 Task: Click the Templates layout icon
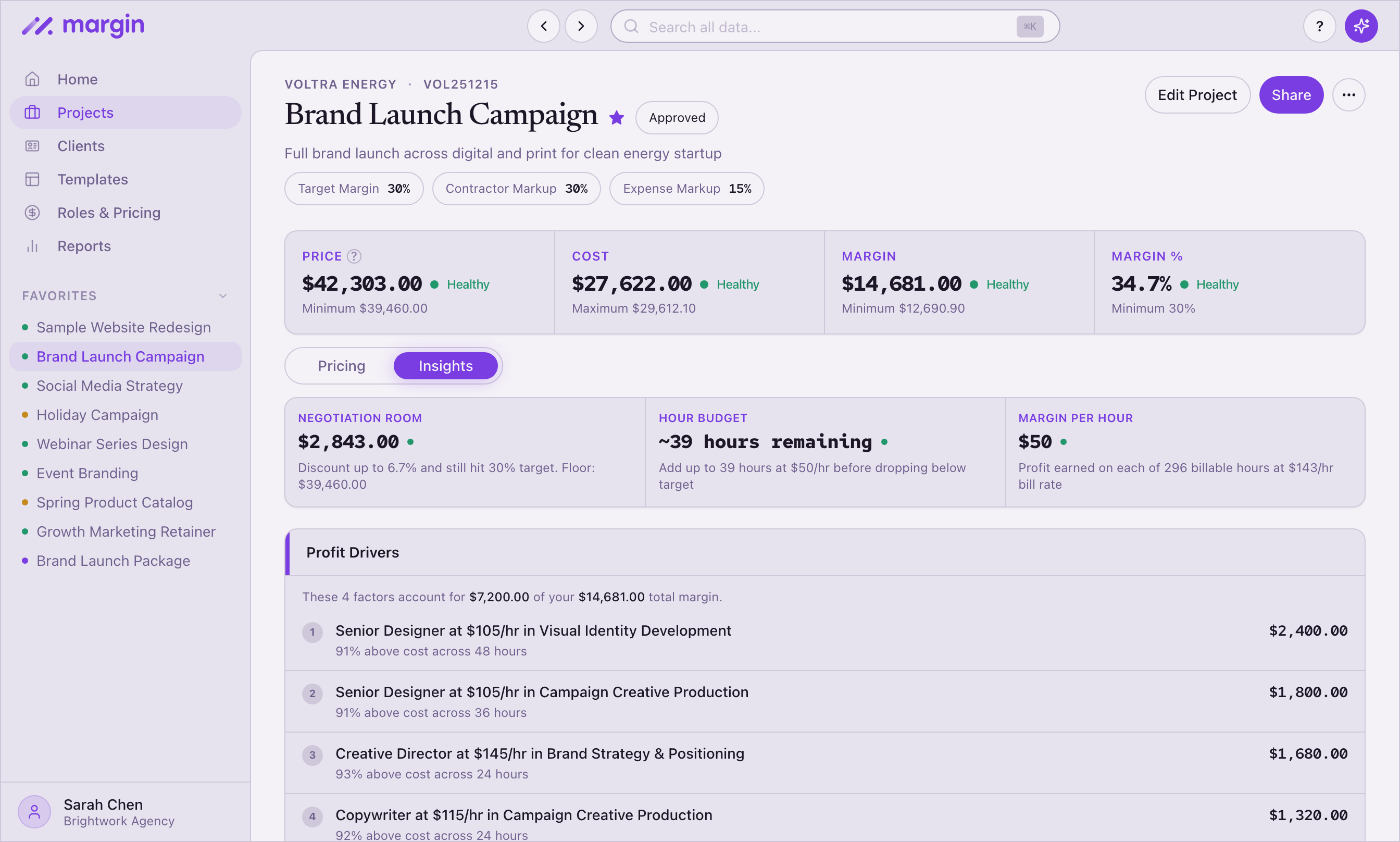coord(32,179)
